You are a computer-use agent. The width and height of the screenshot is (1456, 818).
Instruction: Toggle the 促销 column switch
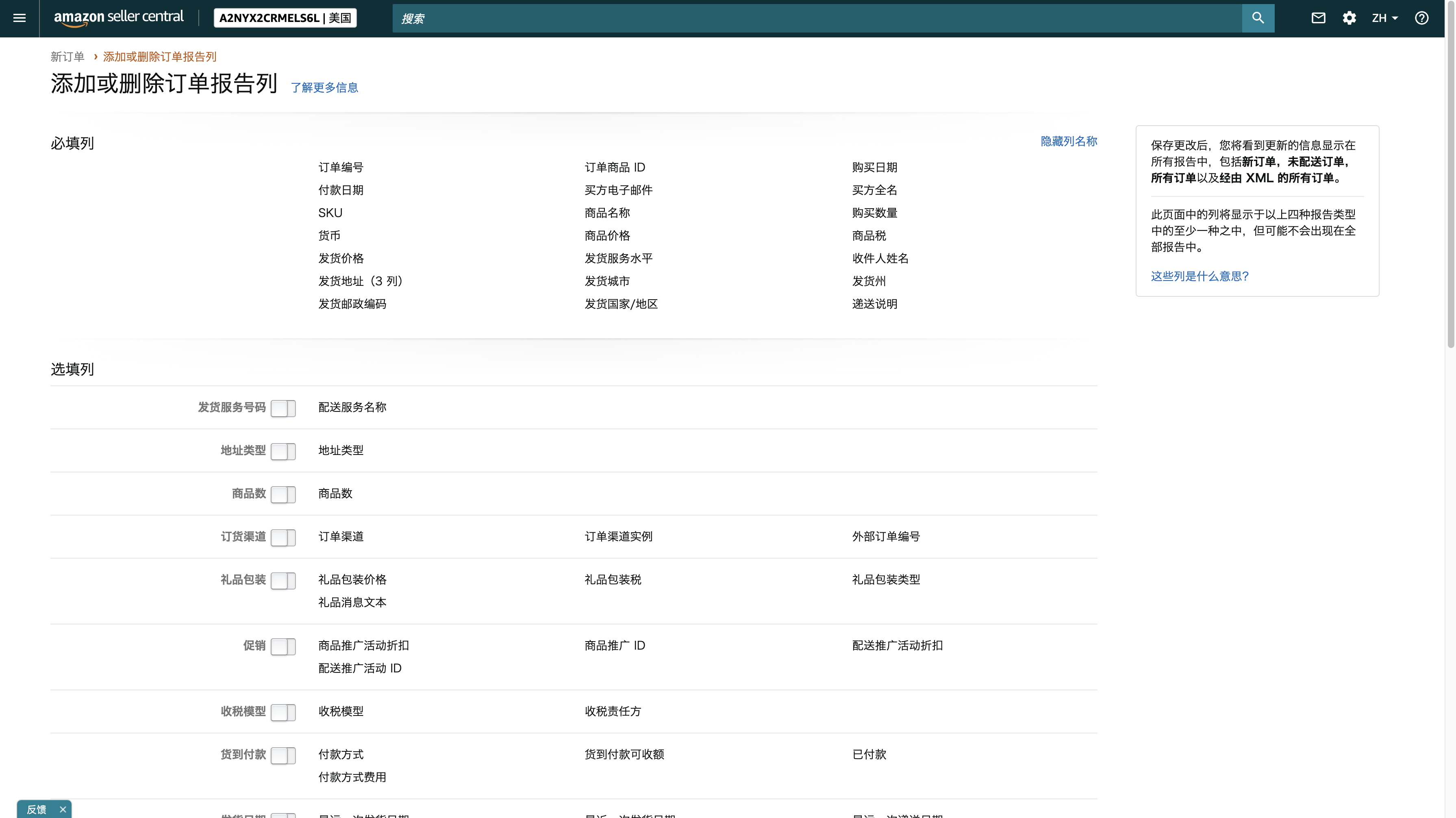click(283, 646)
